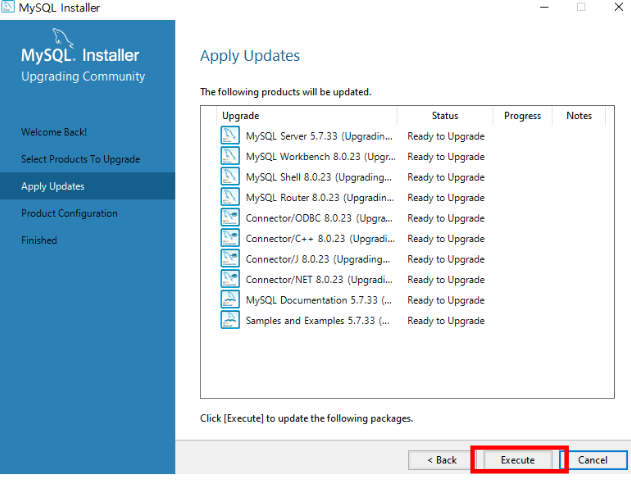Open the Welcome Back! step

click(x=54, y=132)
